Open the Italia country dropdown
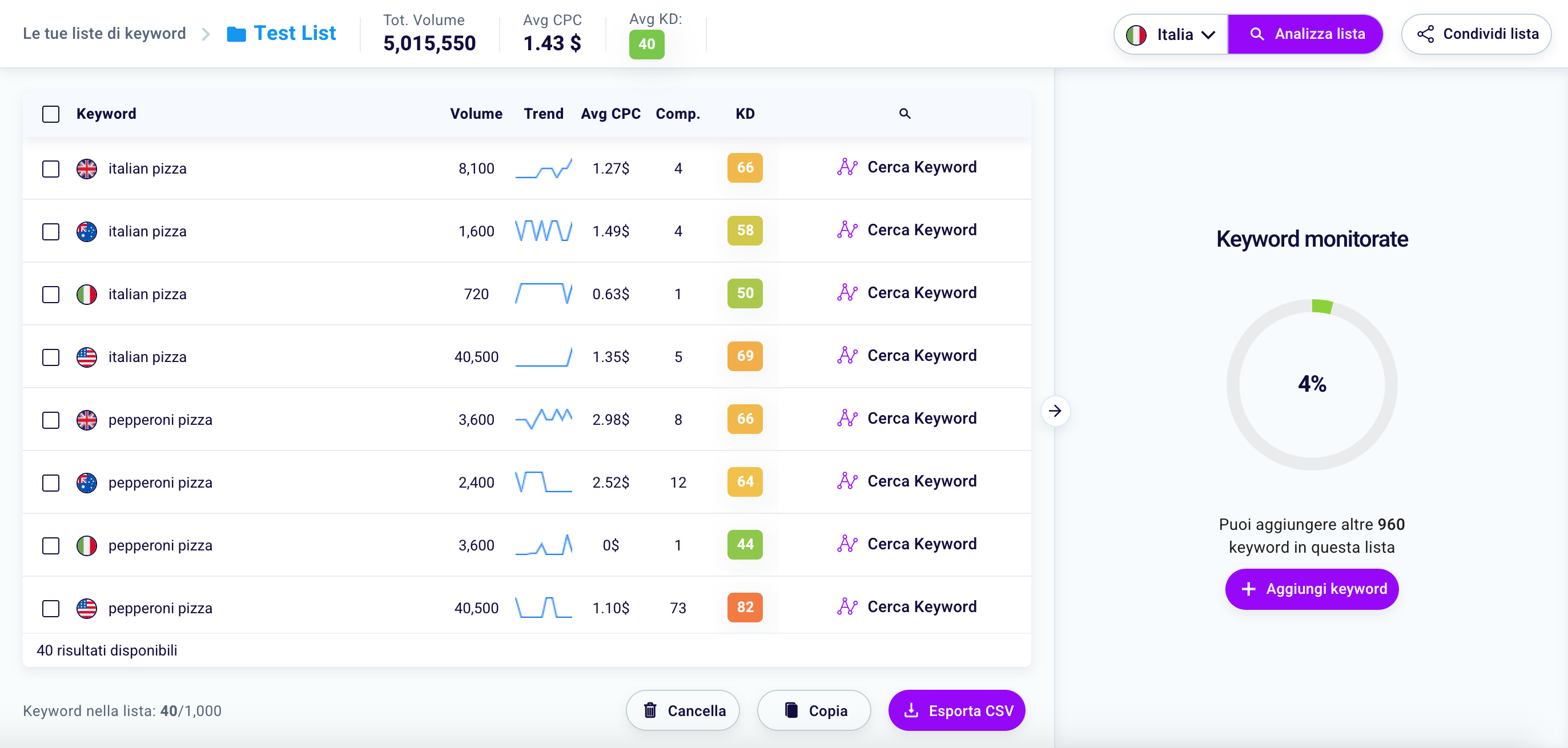Viewport: 1568px width, 748px height. point(1171,34)
